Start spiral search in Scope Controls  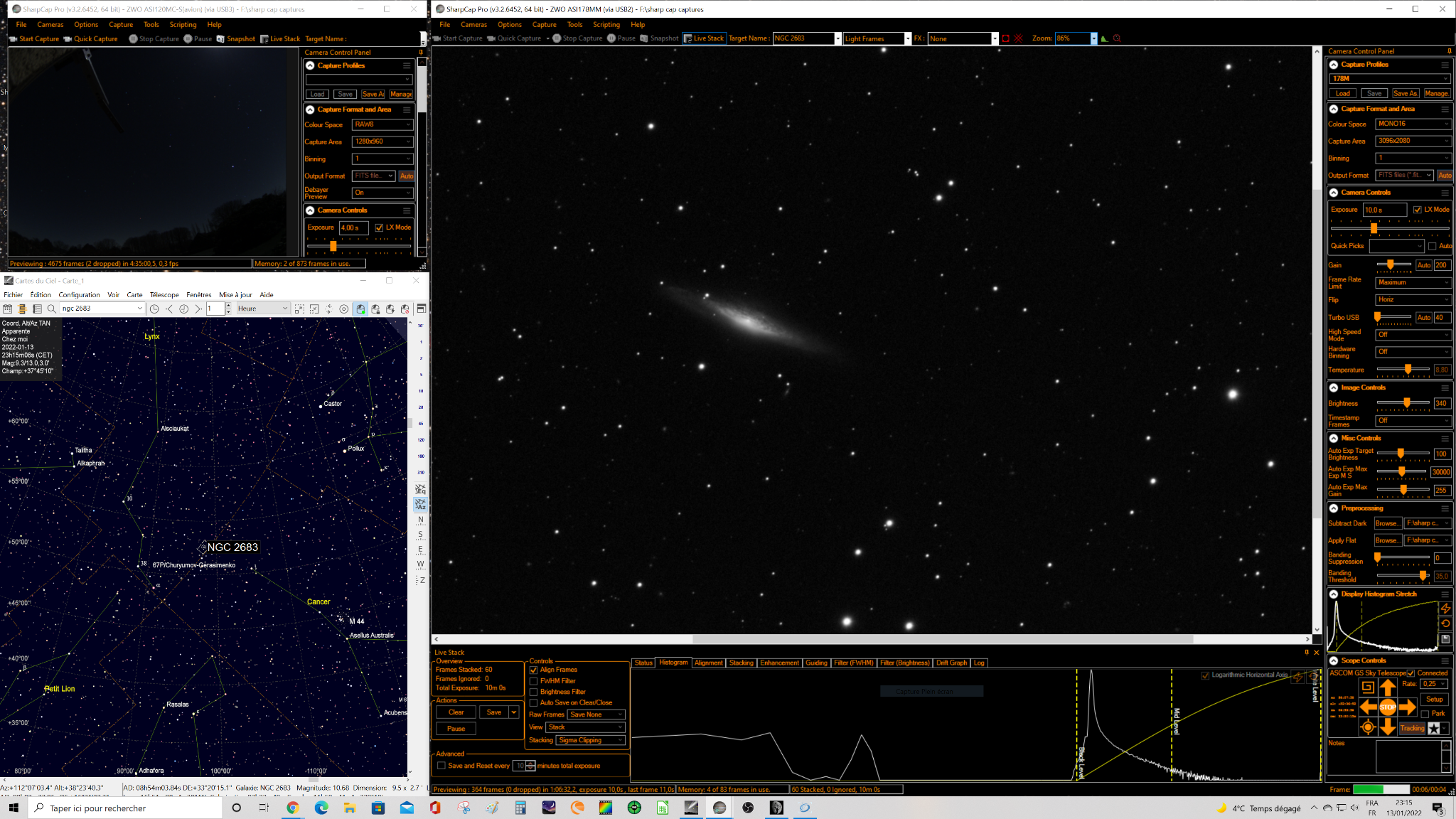(1367, 687)
